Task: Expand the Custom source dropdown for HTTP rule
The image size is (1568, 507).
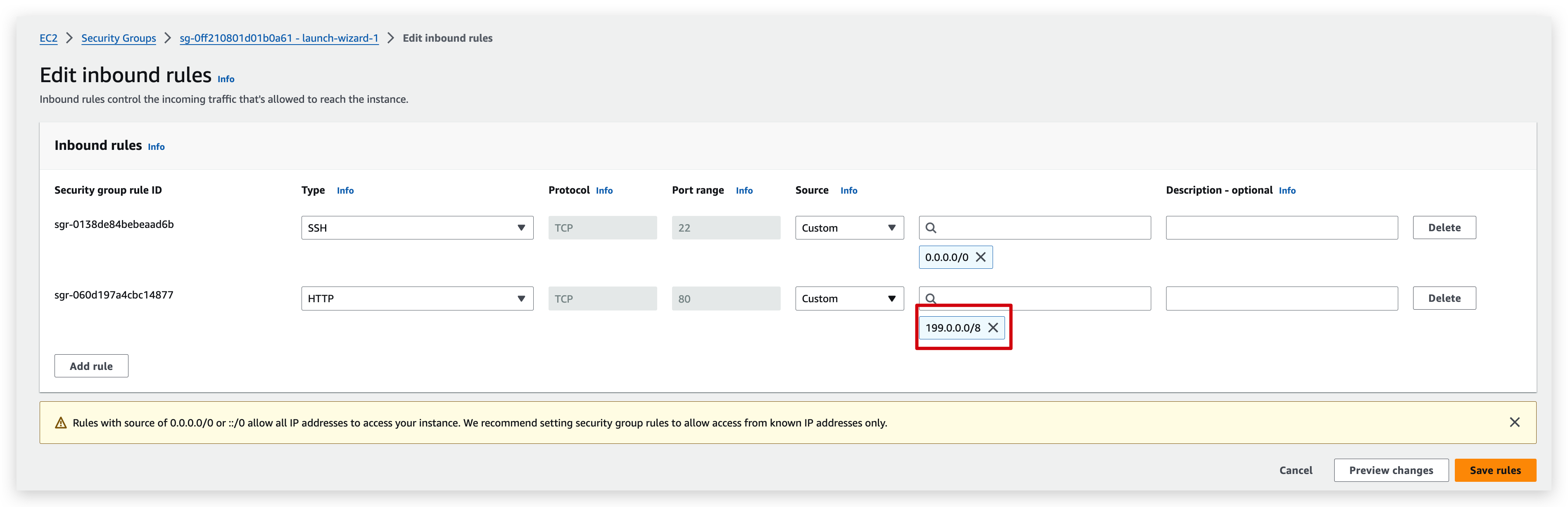Action: tap(849, 298)
